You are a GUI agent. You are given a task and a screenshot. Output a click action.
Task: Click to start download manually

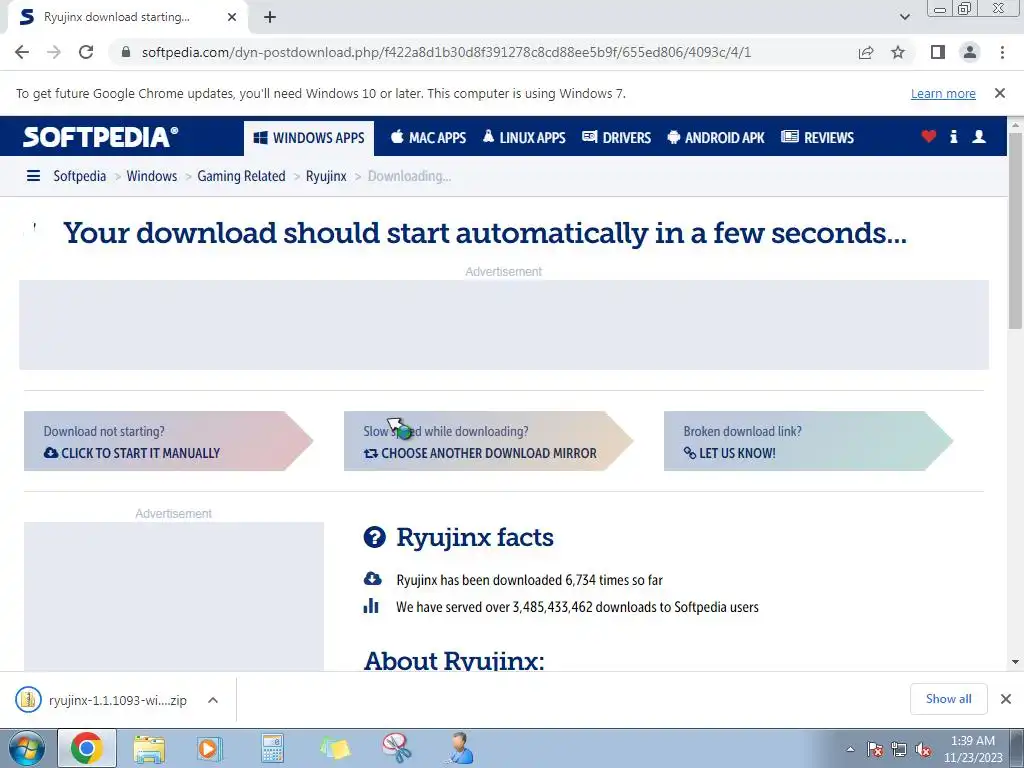tap(168, 441)
